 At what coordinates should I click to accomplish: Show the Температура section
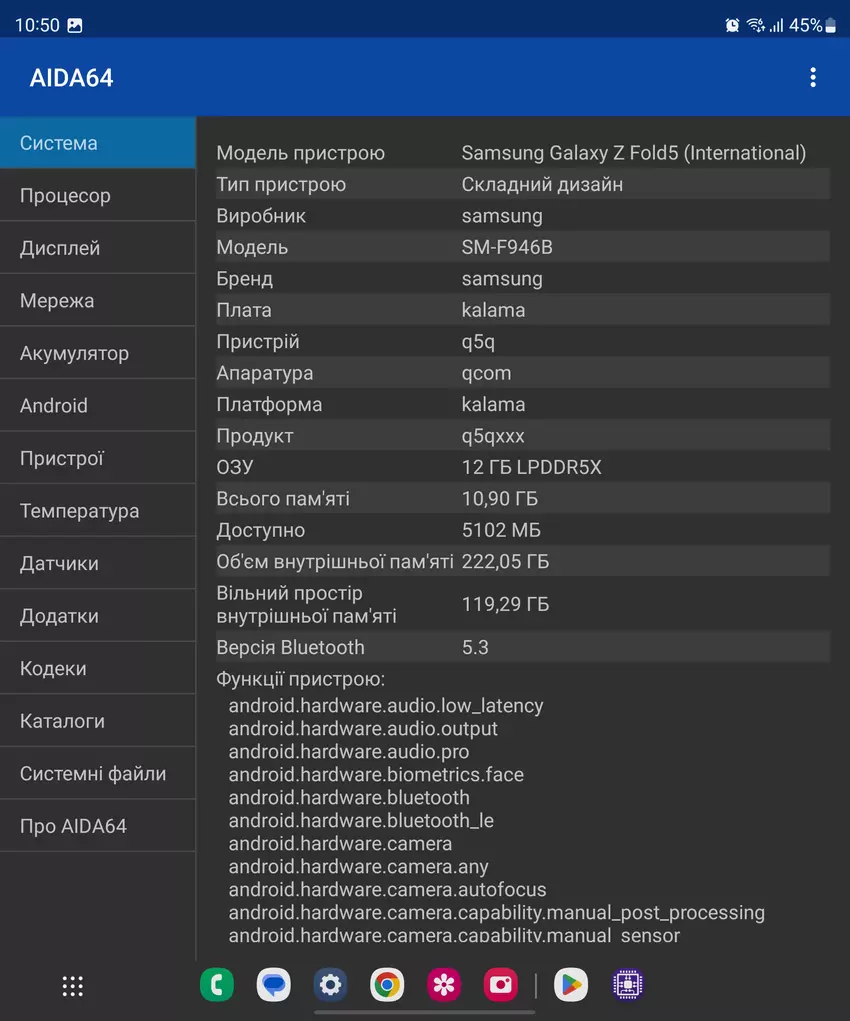(97, 511)
